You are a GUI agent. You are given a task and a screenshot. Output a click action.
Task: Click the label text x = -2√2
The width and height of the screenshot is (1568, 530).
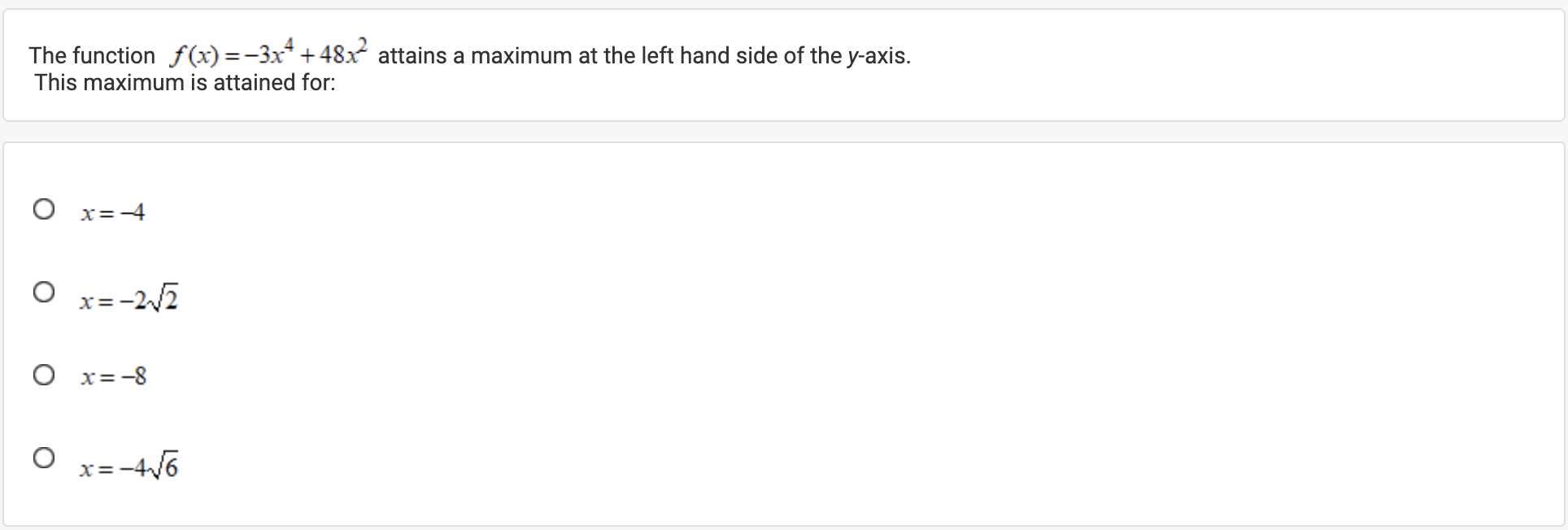pos(128,299)
